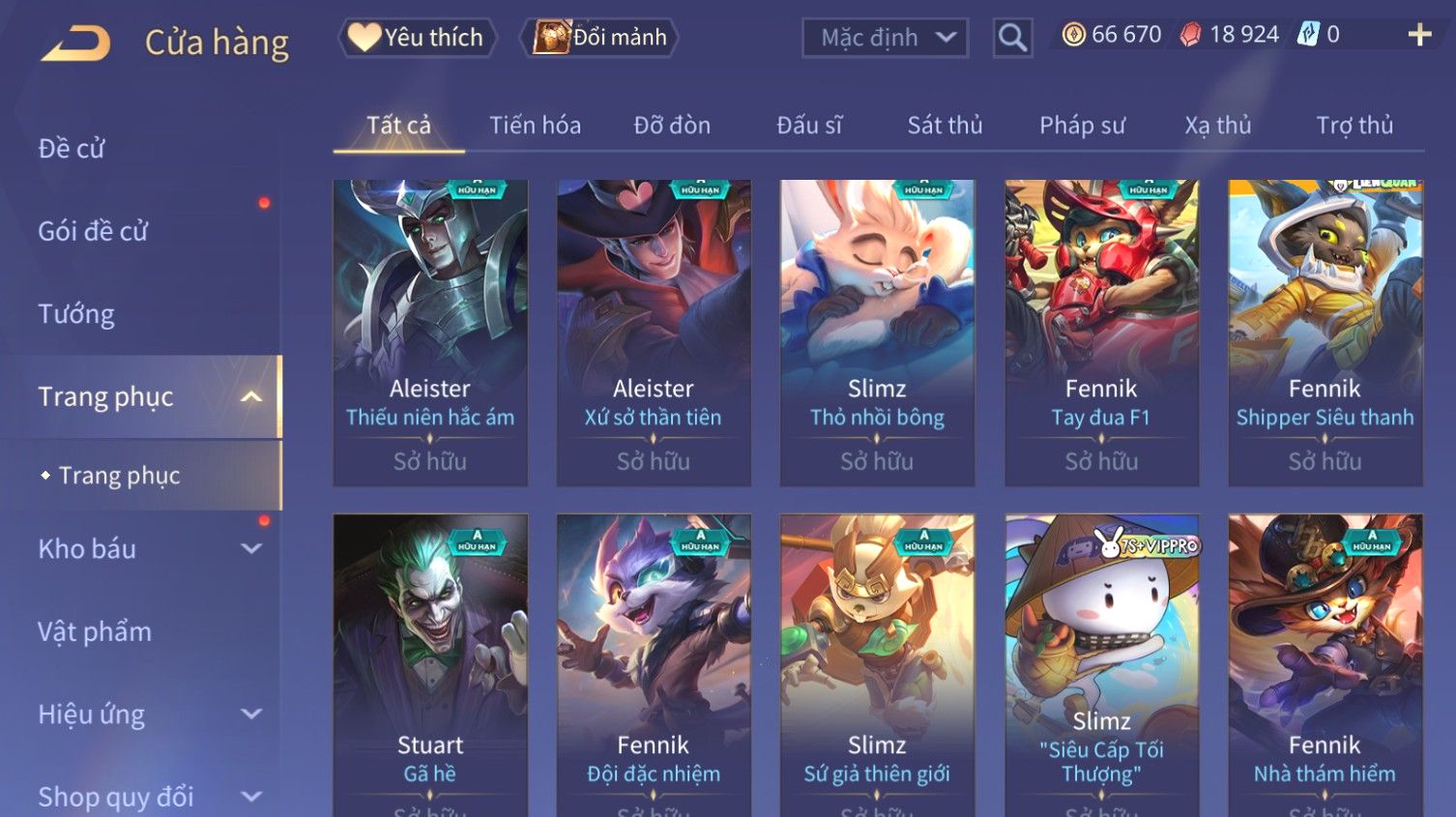Switch to the Sát thủ tab
The image size is (1456, 817).
(x=945, y=125)
